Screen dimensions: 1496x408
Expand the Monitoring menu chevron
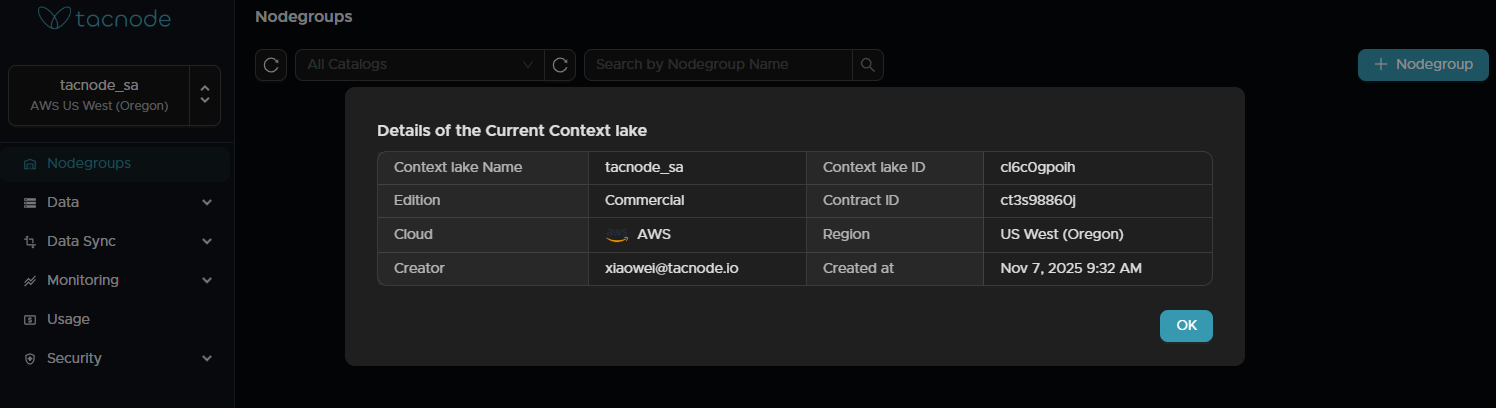coord(207,280)
